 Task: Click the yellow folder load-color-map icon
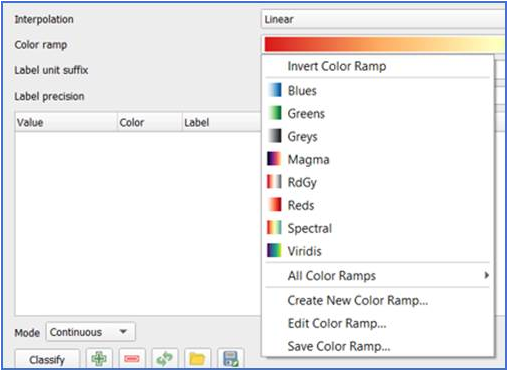click(x=197, y=359)
